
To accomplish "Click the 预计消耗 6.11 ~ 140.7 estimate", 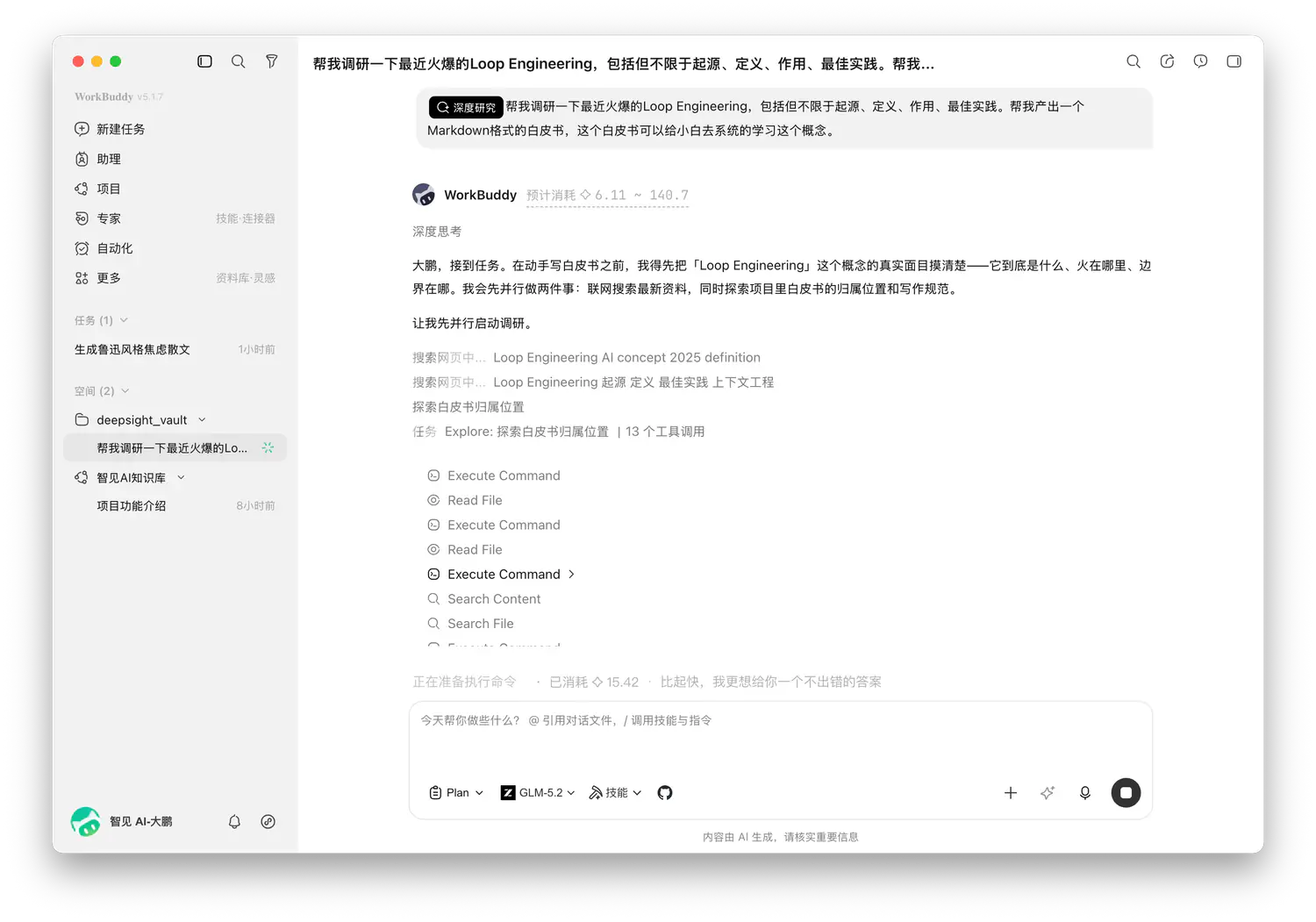I will pyautogui.click(x=607, y=196).
